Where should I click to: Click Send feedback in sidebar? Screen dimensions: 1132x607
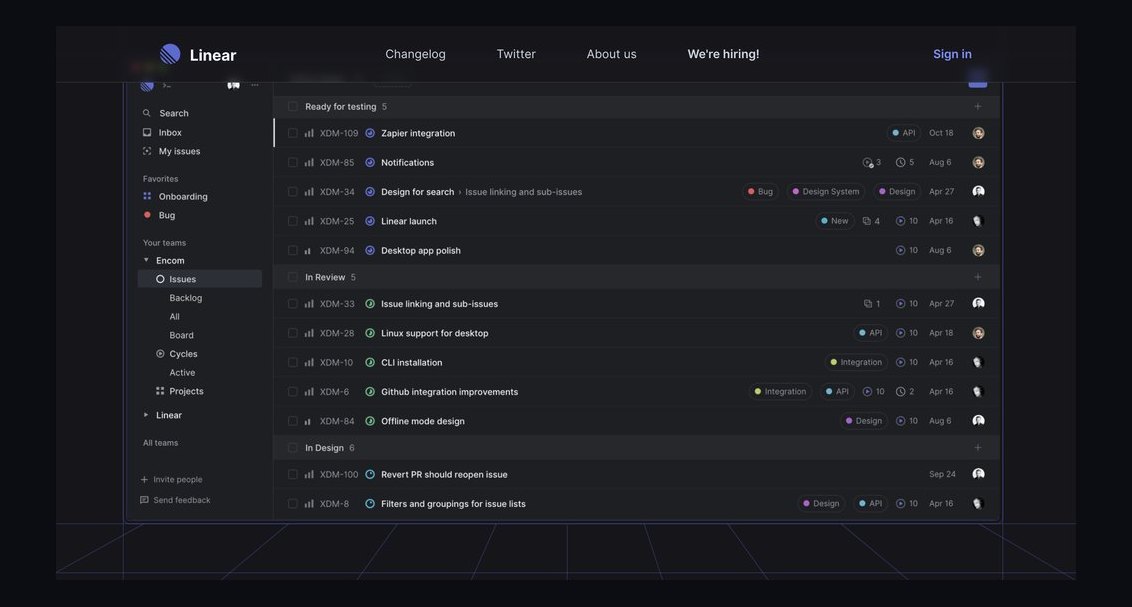point(182,500)
